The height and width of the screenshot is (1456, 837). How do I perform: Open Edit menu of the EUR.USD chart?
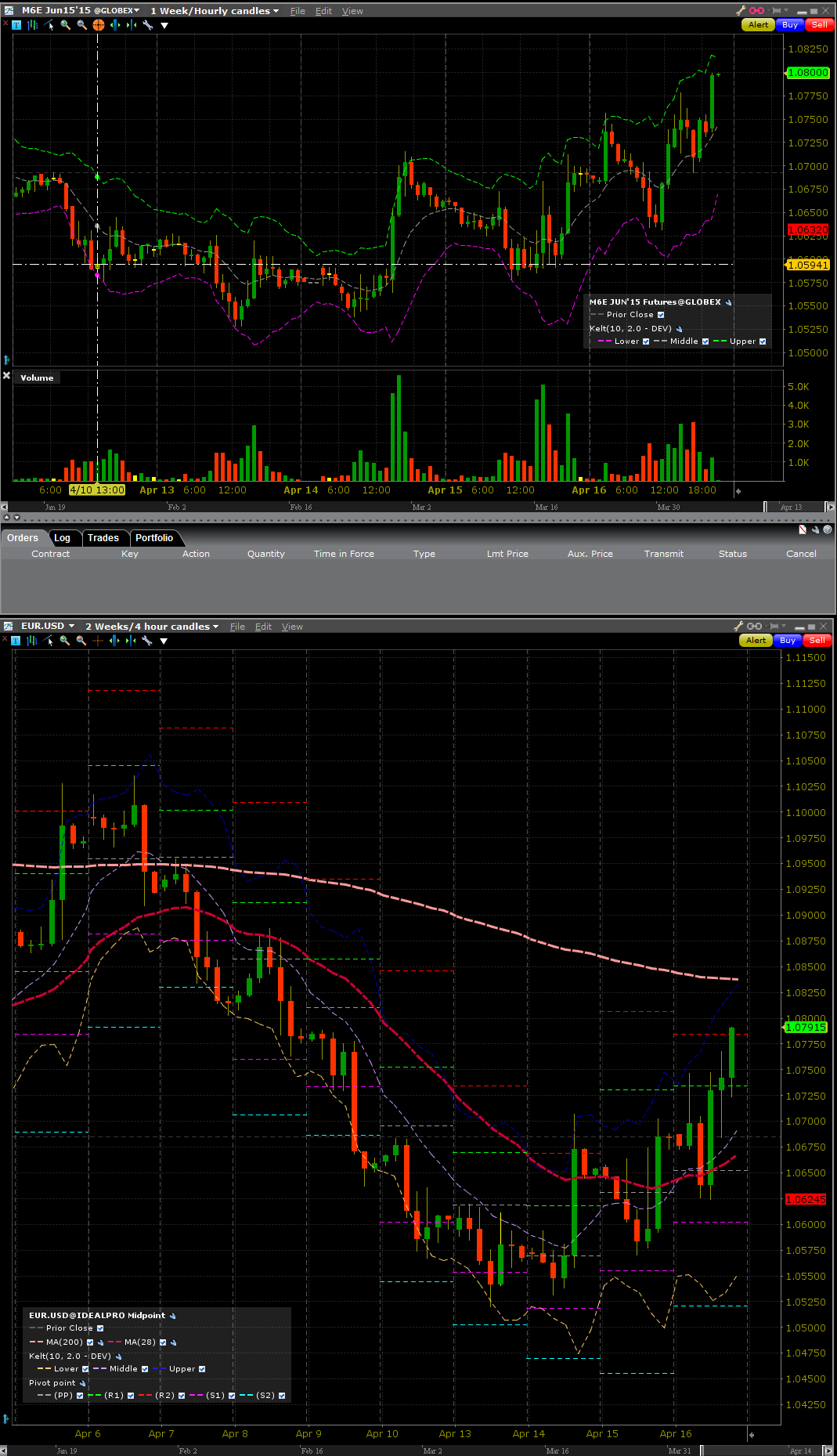tap(264, 627)
